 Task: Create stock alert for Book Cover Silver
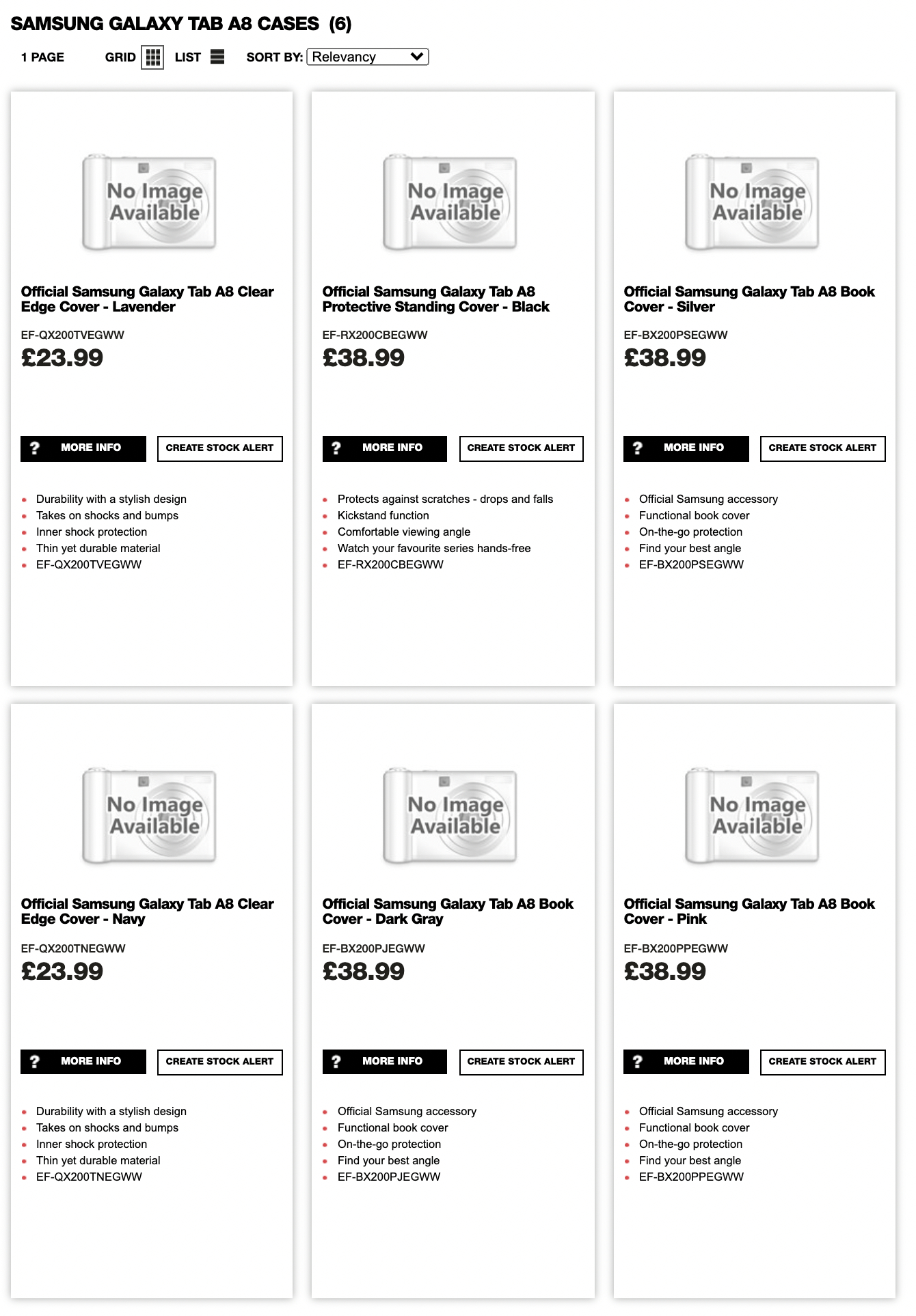[x=823, y=448]
